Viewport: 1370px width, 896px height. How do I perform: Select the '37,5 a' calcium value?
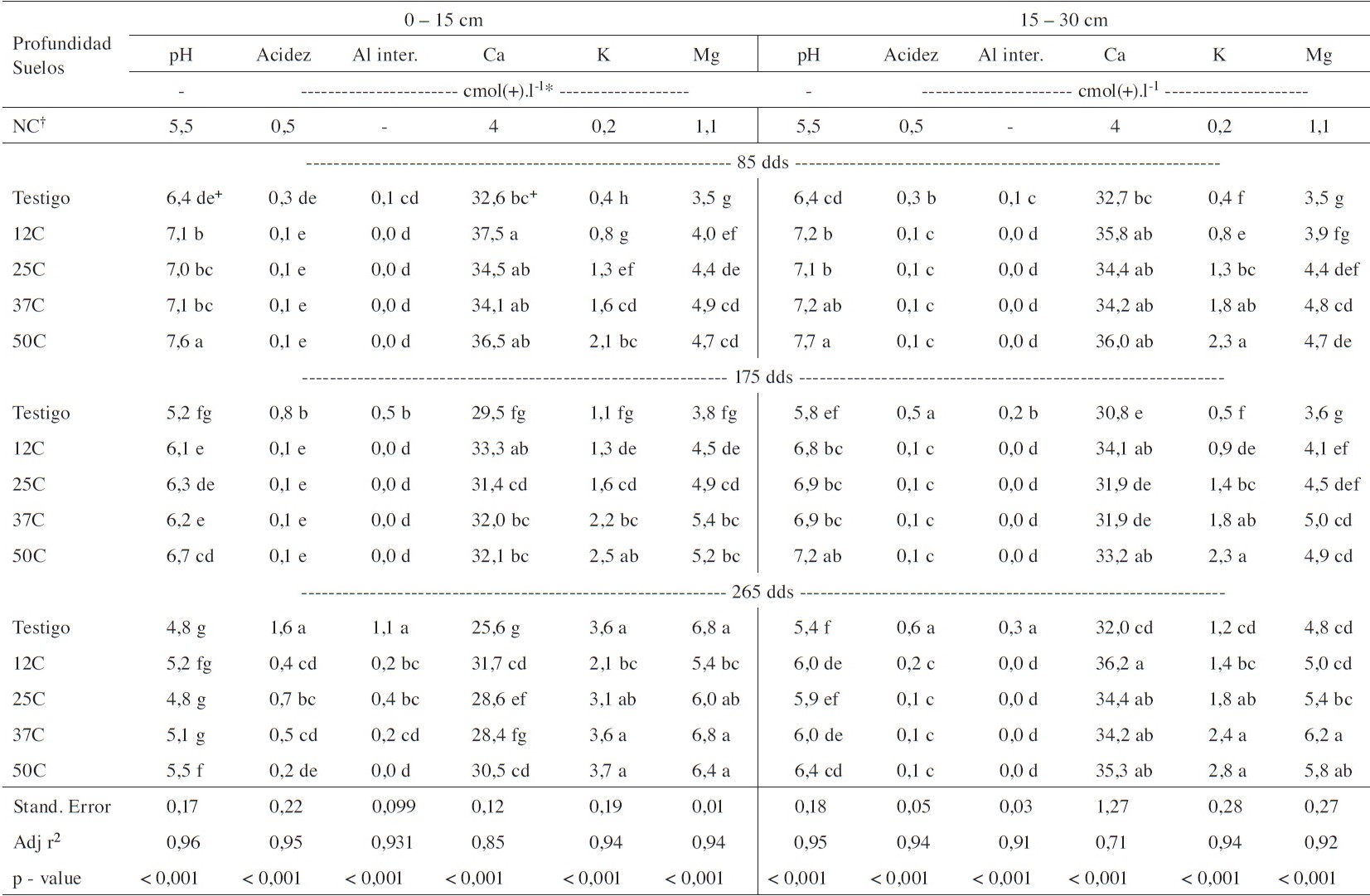click(x=495, y=234)
